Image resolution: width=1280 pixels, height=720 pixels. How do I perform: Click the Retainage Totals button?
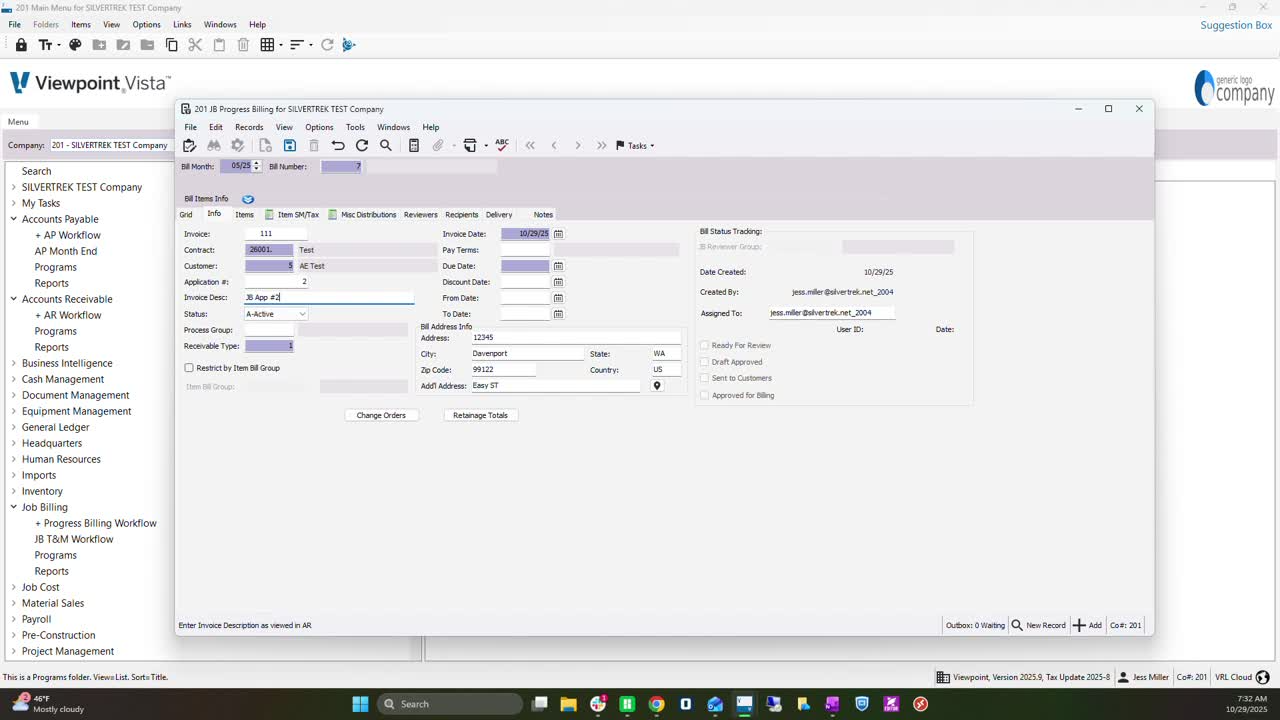click(x=480, y=415)
